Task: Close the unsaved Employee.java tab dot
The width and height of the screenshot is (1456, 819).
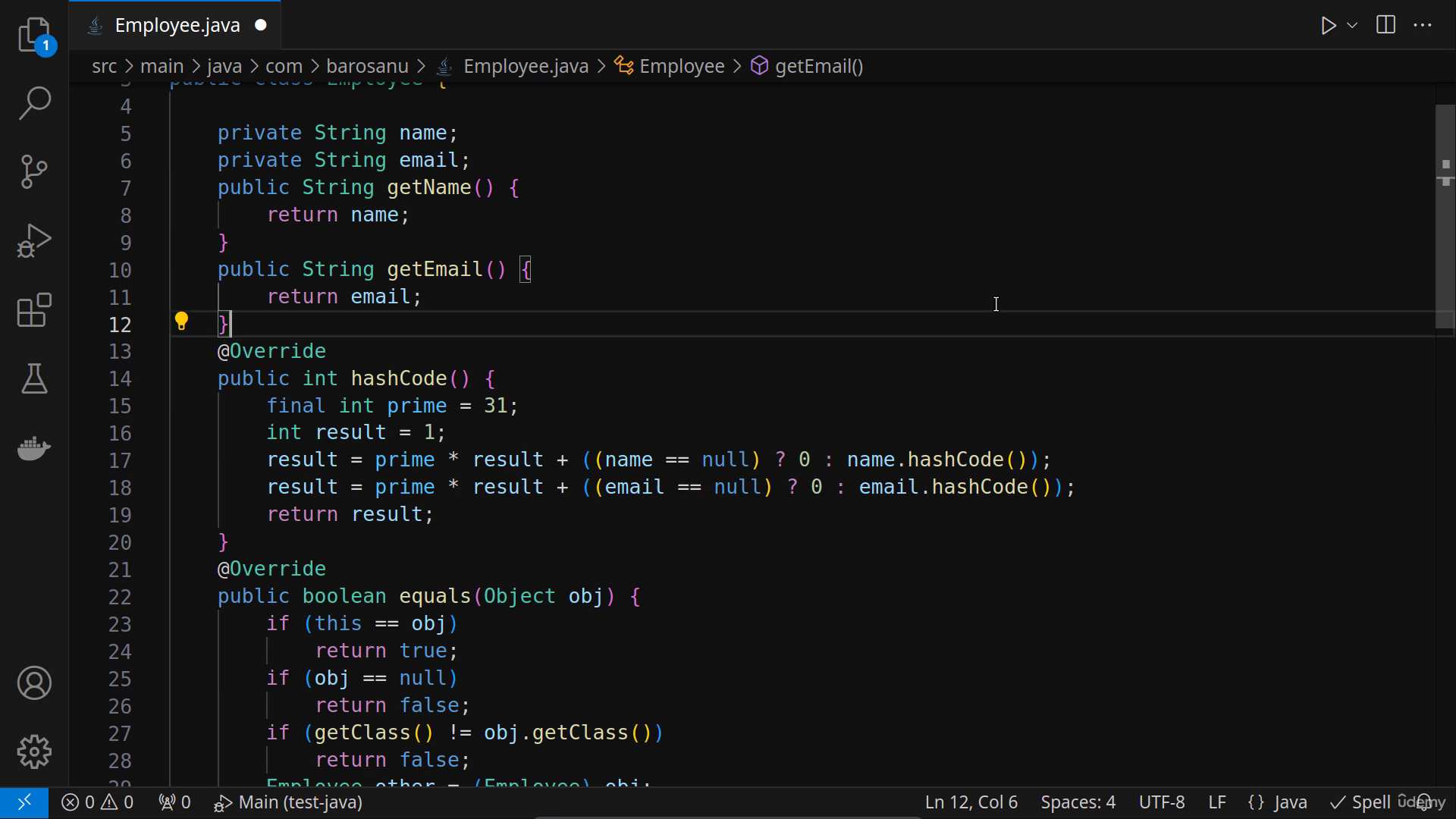Action: 261,25
